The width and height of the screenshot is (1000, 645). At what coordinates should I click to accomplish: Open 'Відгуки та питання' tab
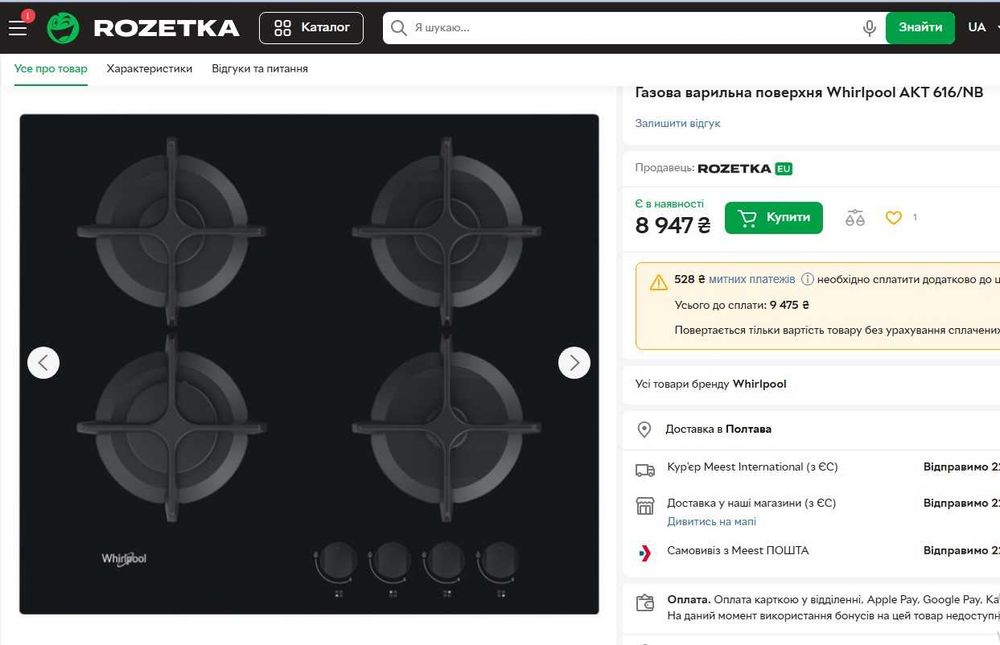click(x=260, y=69)
